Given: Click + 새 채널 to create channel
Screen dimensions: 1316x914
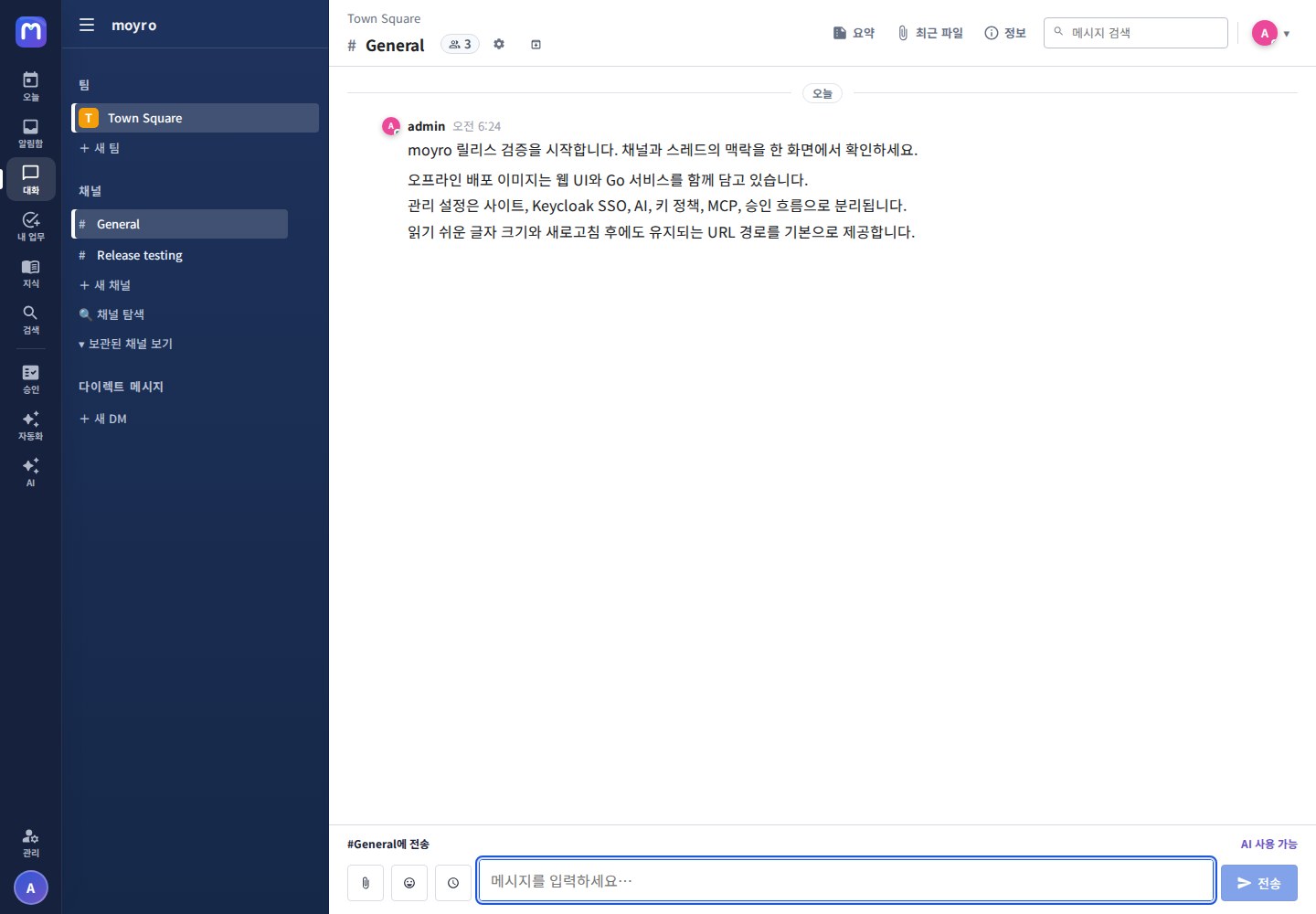Looking at the screenshot, I should [104, 285].
